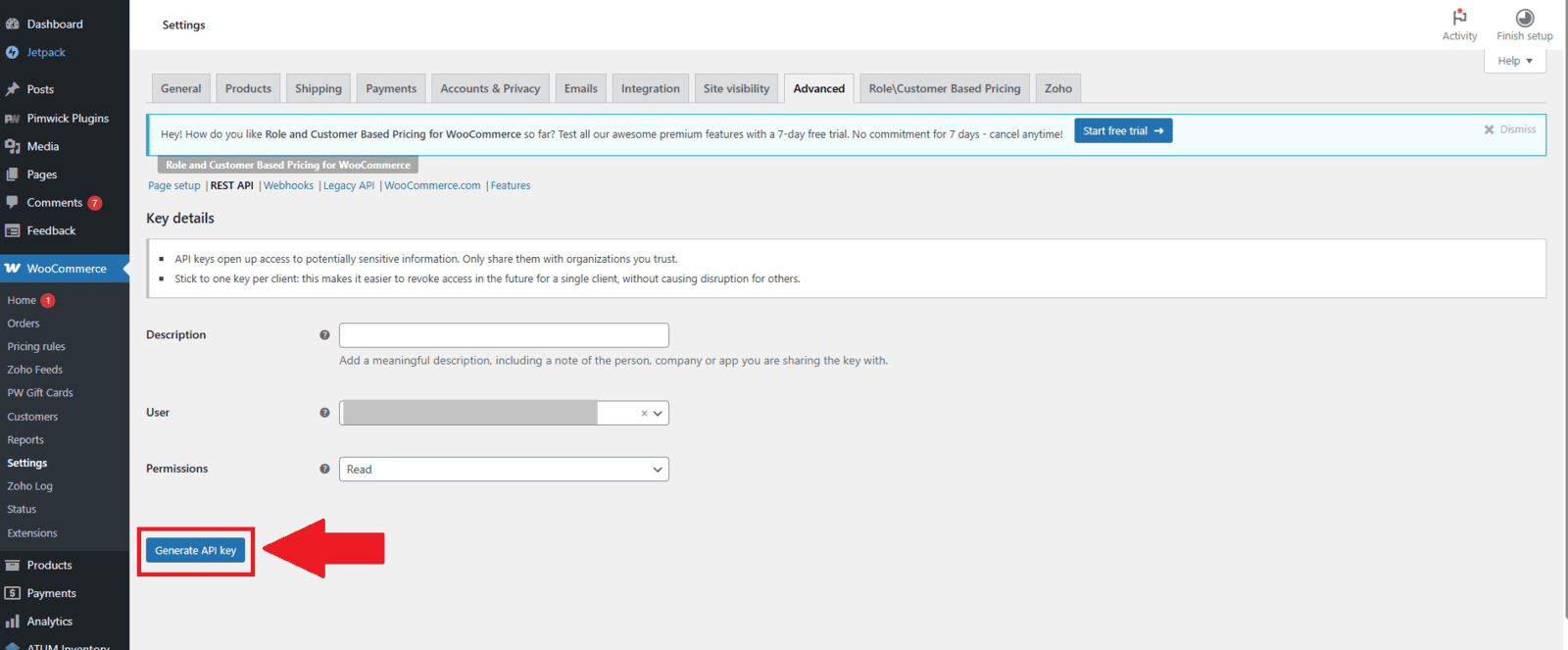Open Comments via the speech bubble icon

click(13, 203)
